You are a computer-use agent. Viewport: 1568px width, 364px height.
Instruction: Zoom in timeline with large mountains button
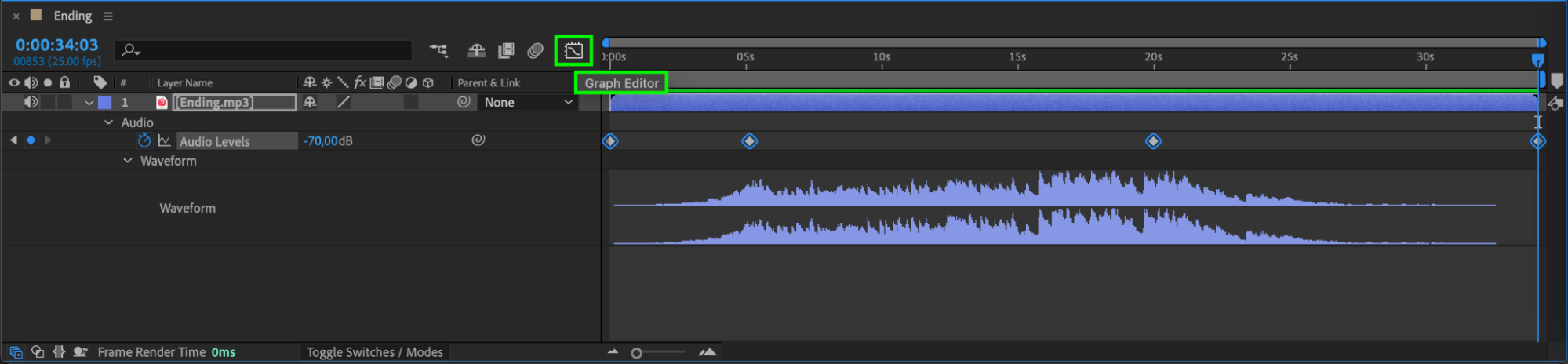tap(708, 352)
